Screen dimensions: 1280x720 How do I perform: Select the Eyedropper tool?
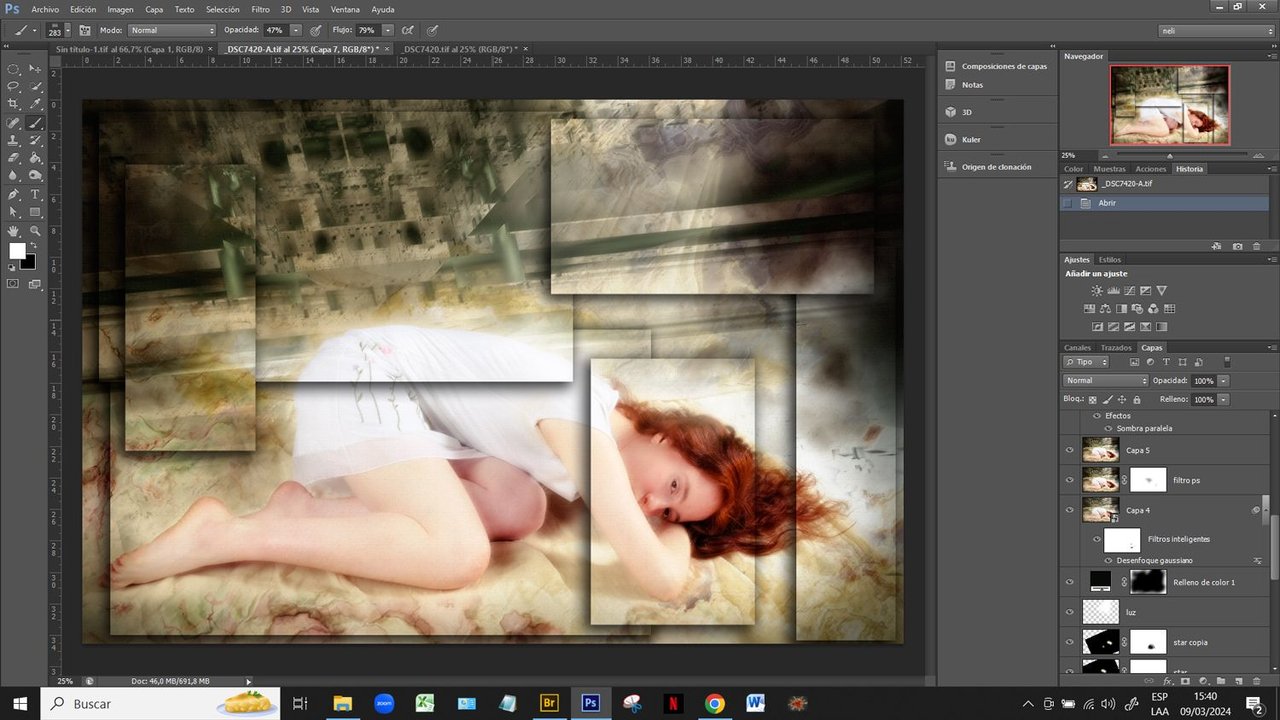click(35, 105)
